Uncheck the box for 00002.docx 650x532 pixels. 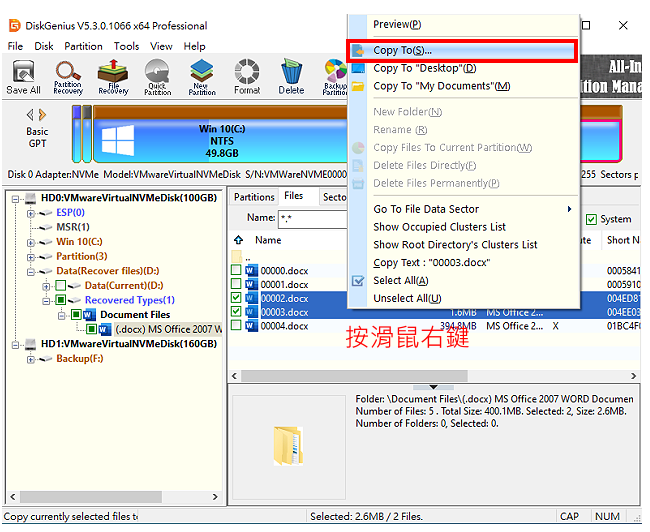pyautogui.click(x=236, y=298)
